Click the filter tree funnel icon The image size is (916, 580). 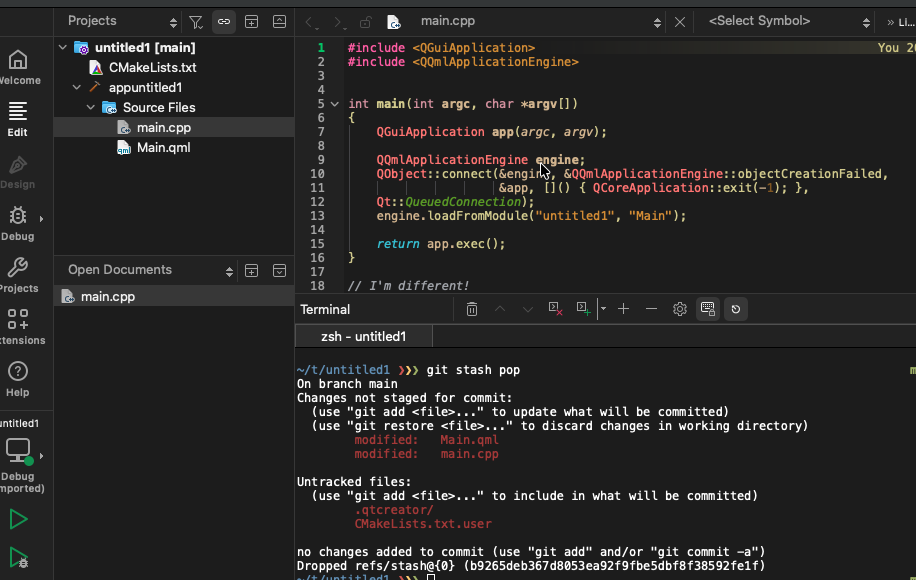click(x=196, y=21)
